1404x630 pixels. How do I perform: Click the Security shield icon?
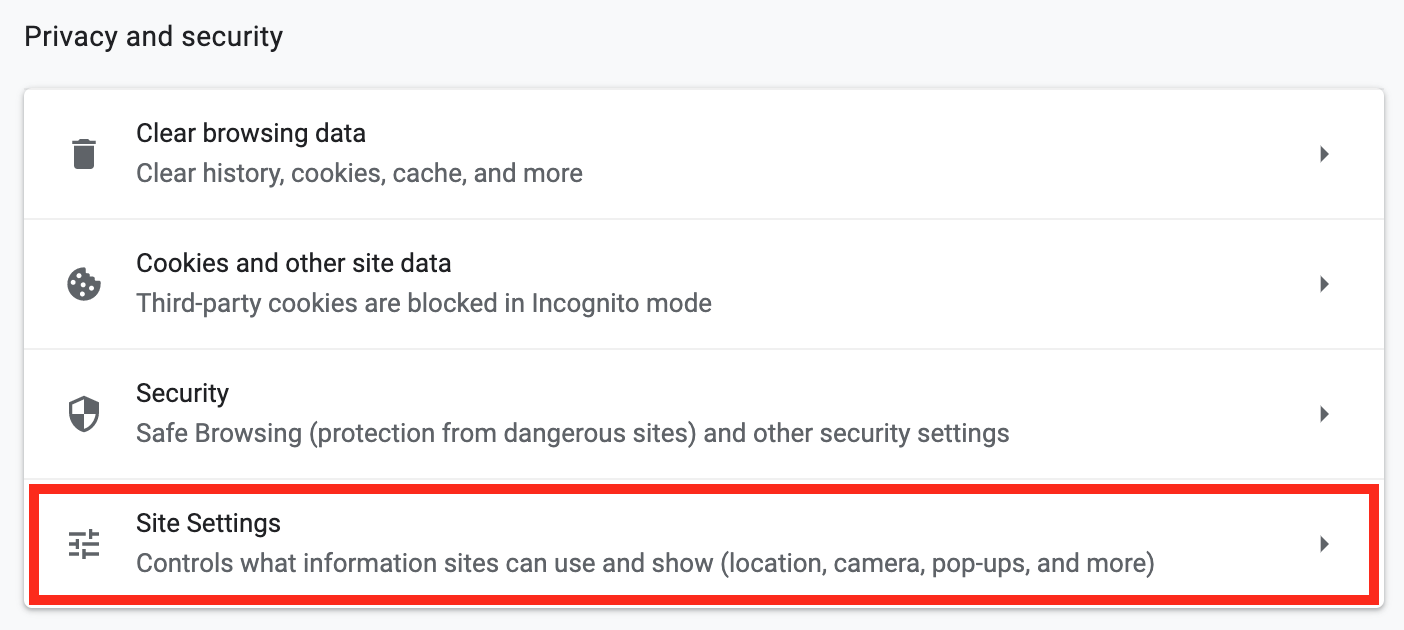tap(84, 414)
